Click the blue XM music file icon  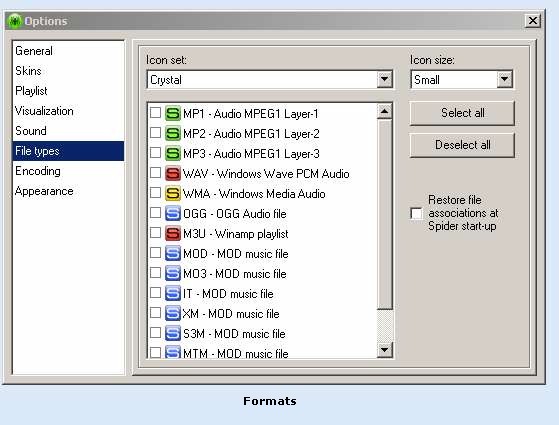point(173,313)
